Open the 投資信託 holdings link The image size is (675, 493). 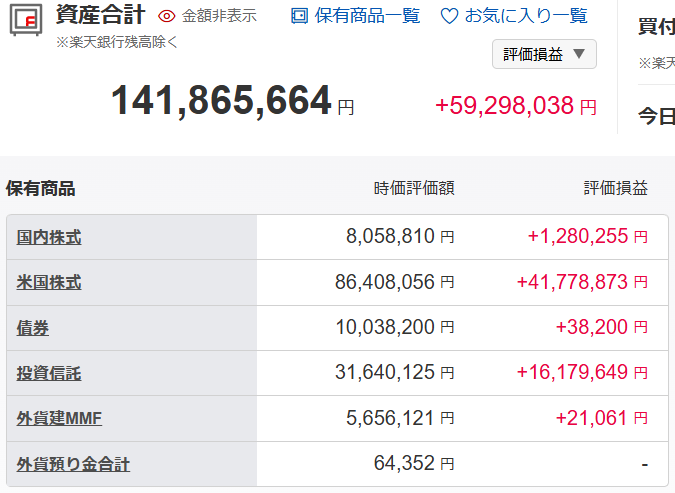[x=49, y=373]
